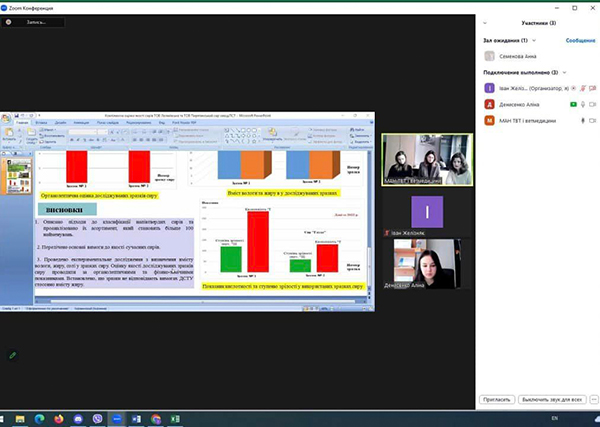
Task: Click the 'Найти' find button in ribbon
Action: point(357,130)
